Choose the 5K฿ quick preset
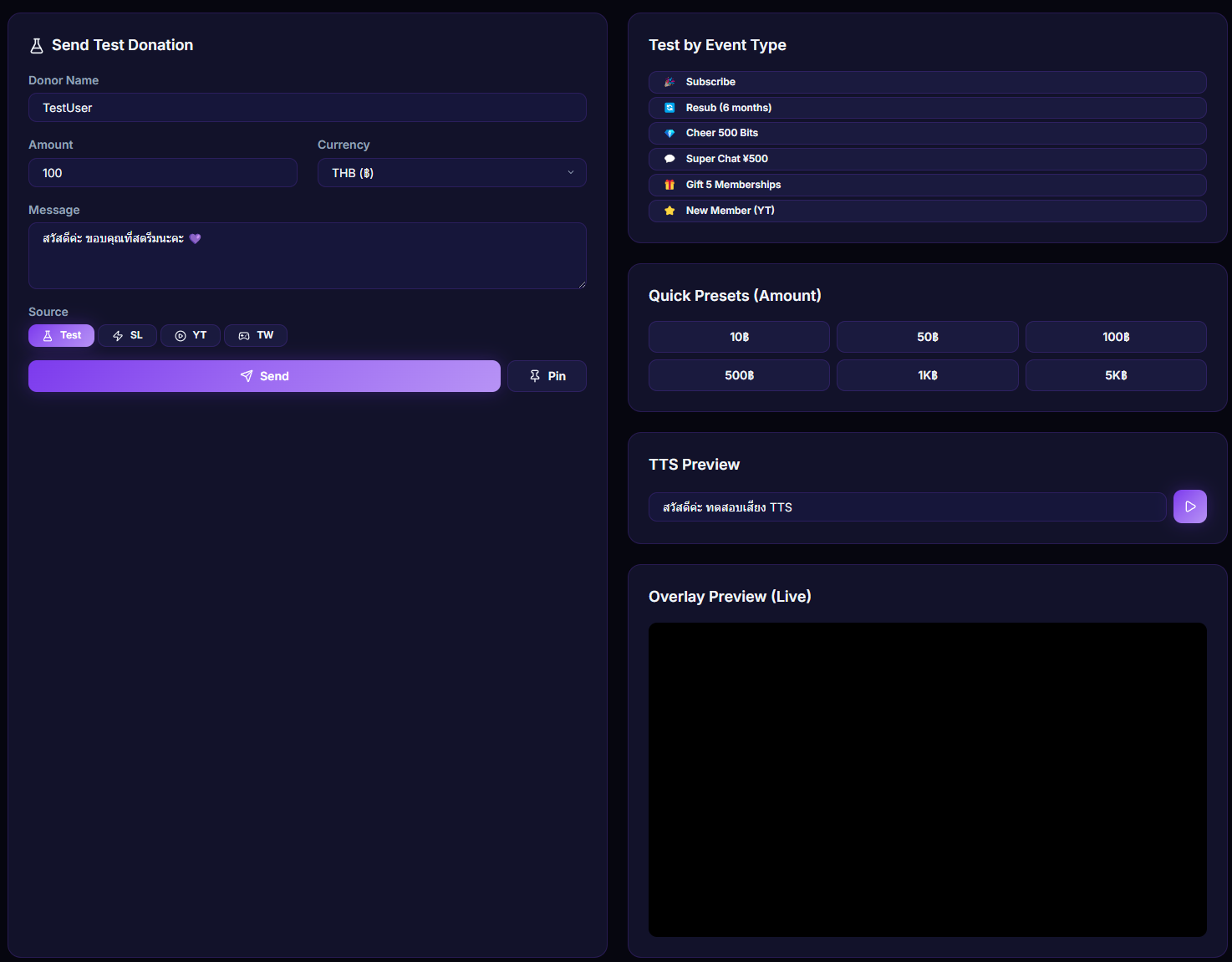 point(1116,375)
